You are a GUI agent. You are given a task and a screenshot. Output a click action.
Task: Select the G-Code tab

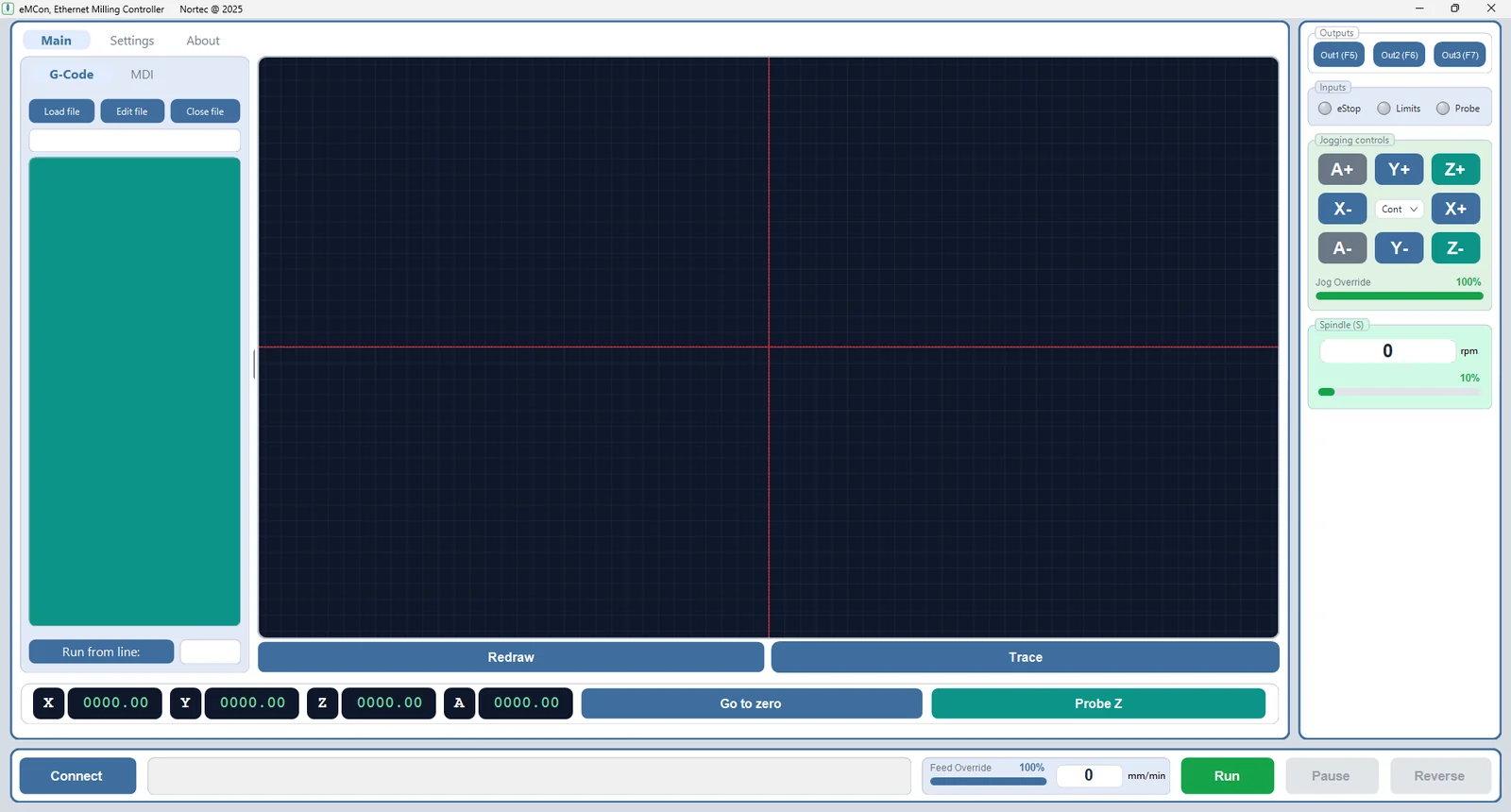[x=72, y=75]
